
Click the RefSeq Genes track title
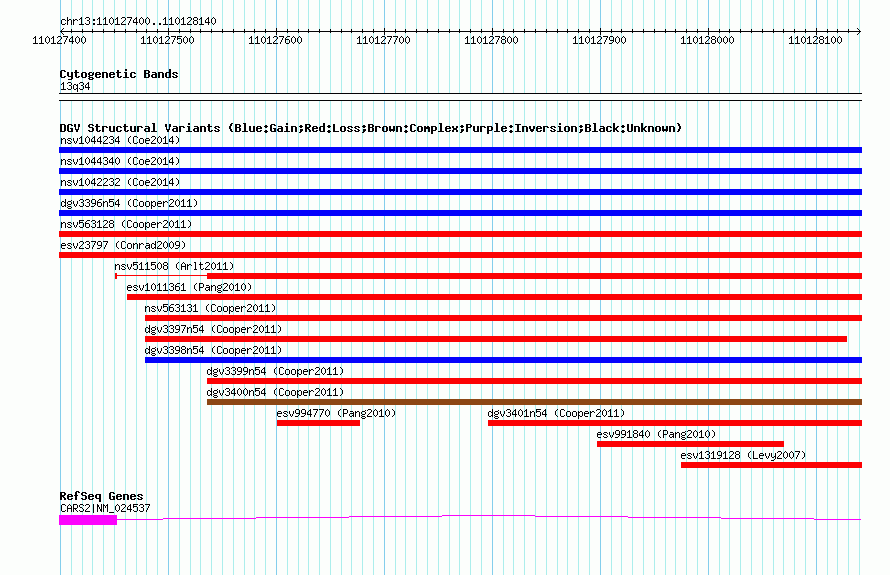tap(101, 496)
